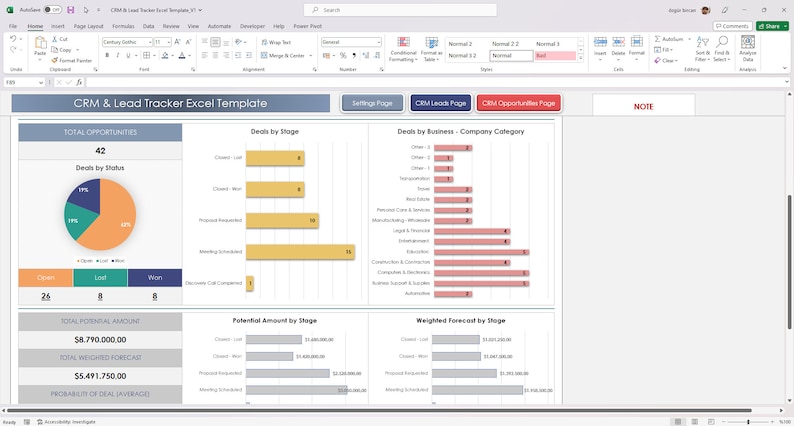The width and height of the screenshot is (794, 426).
Task: Apply Italic formatting
Action: pos(117,55)
